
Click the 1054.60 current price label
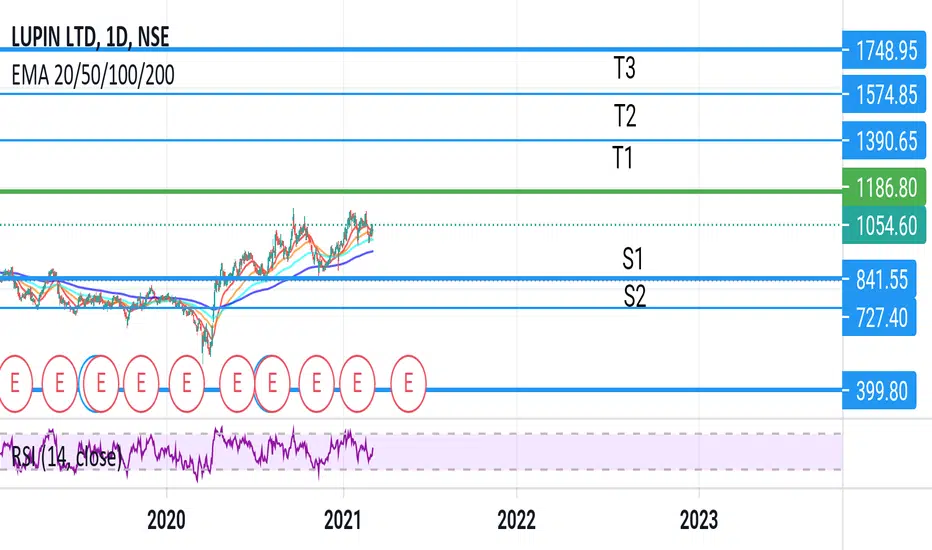(x=884, y=225)
